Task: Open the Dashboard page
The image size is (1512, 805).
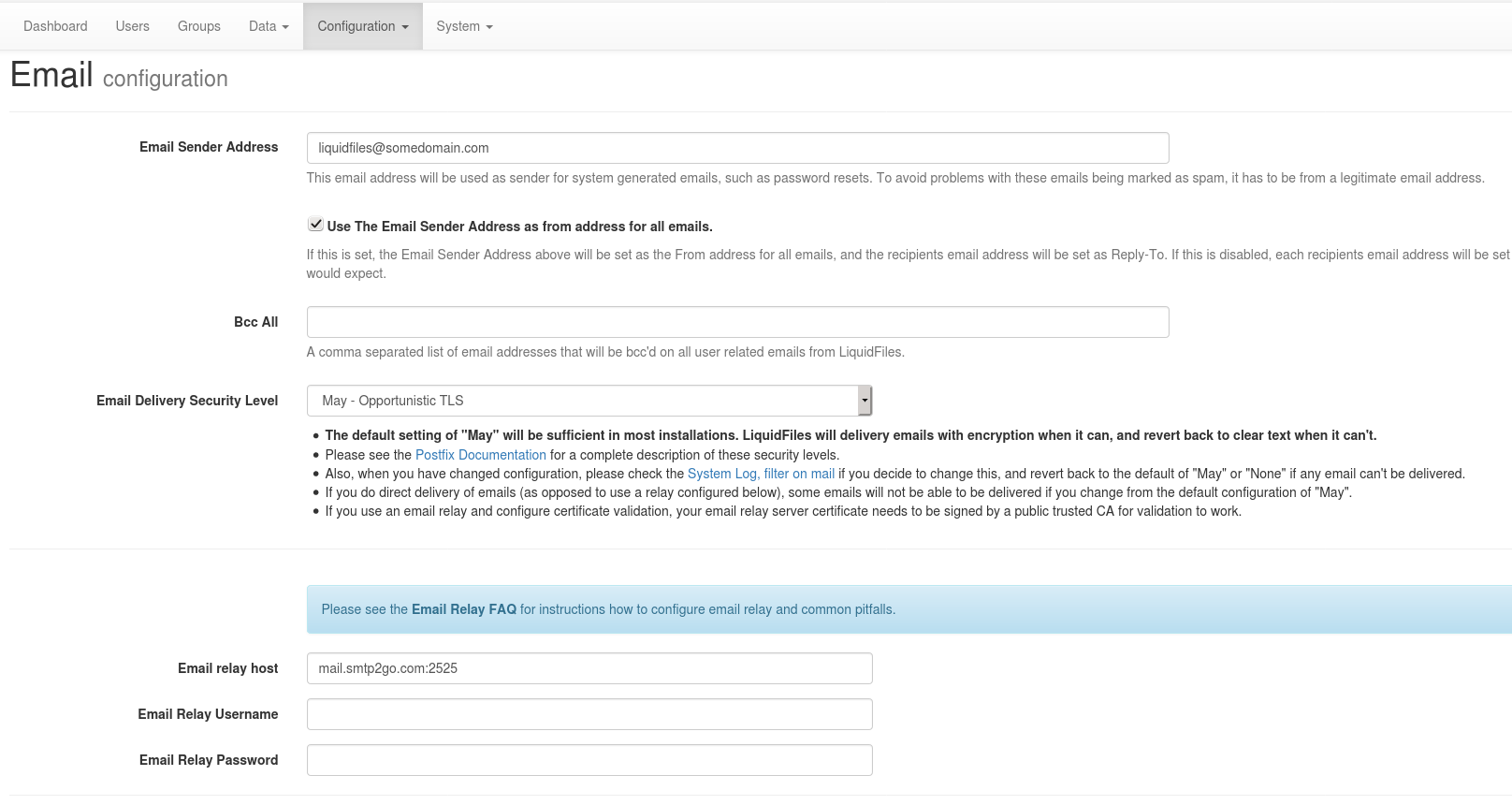Action: pos(55,26)
